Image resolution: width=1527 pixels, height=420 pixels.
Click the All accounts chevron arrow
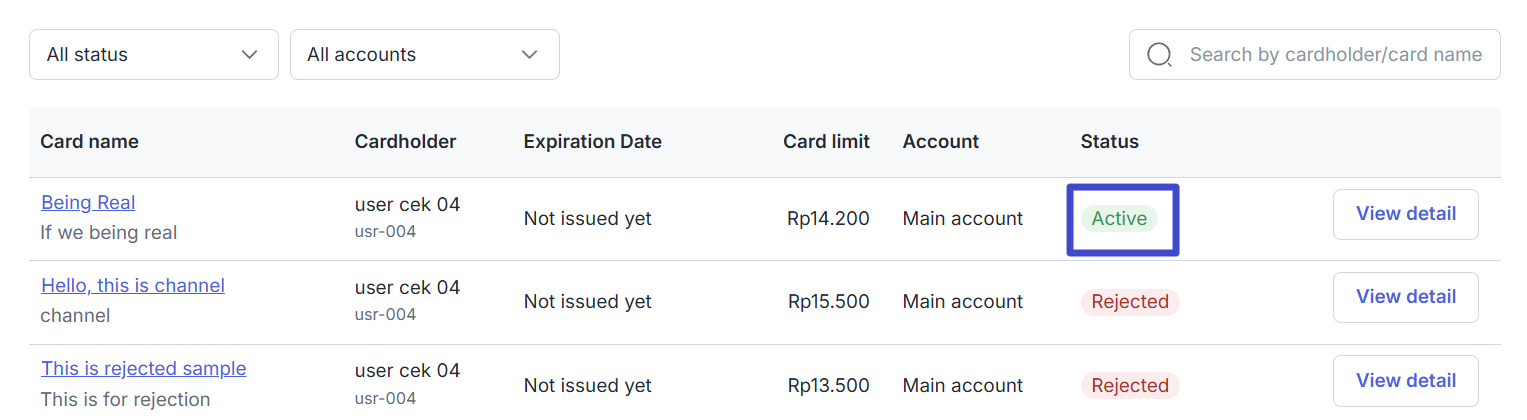[530, 55]
